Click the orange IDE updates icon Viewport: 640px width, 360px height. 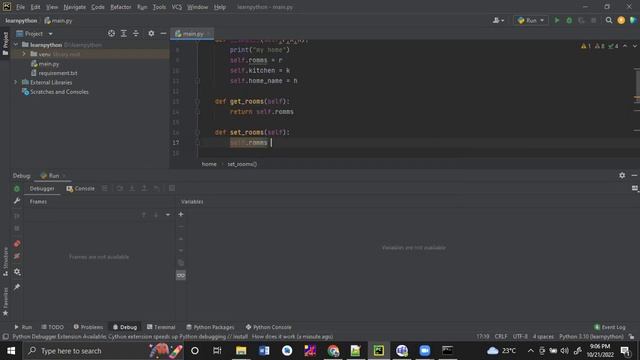(621, 20)
